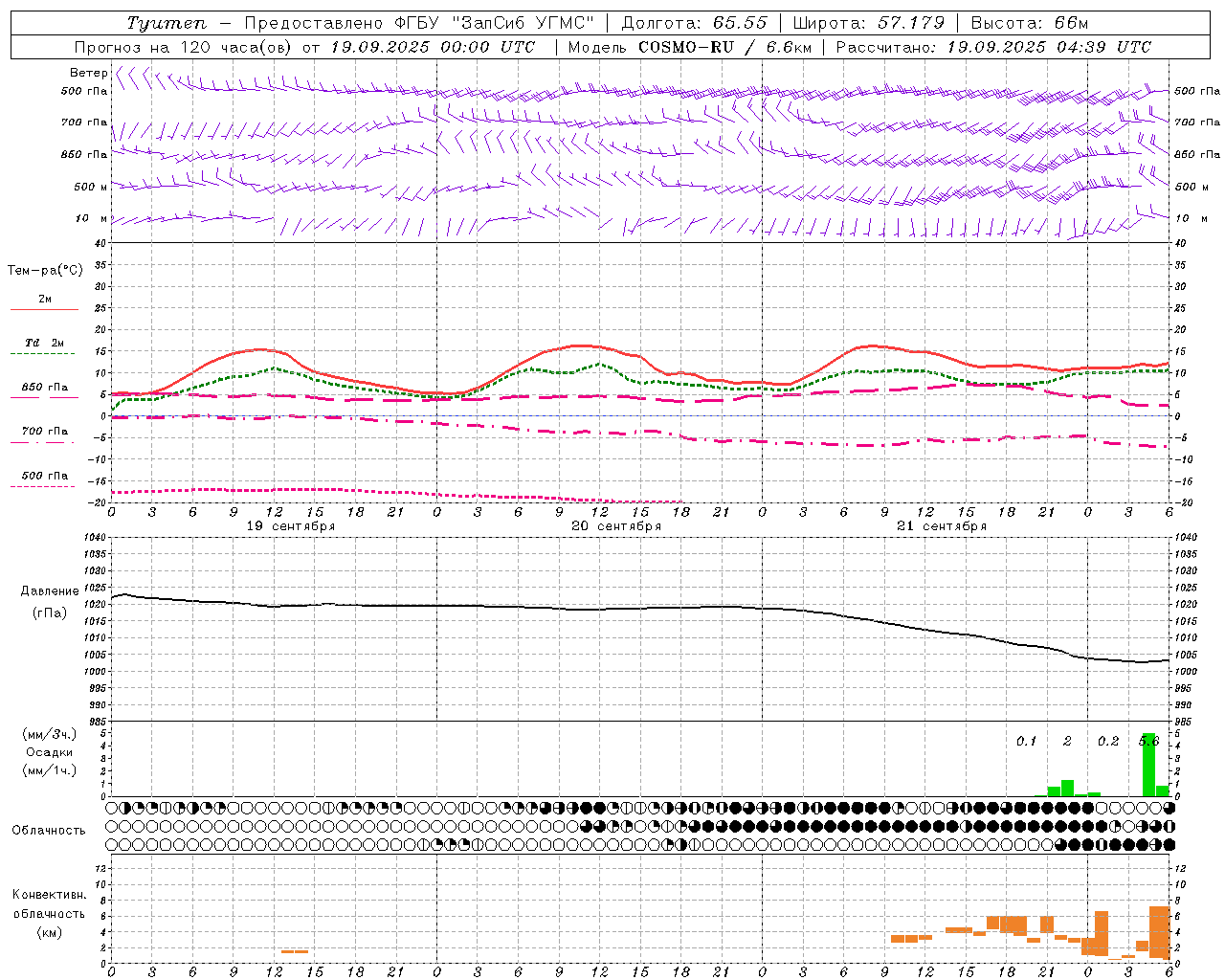Click the 'Tyumen' station title
Image resolution: width=1225 pixels, height=980 pixels.
coord(166,23)
